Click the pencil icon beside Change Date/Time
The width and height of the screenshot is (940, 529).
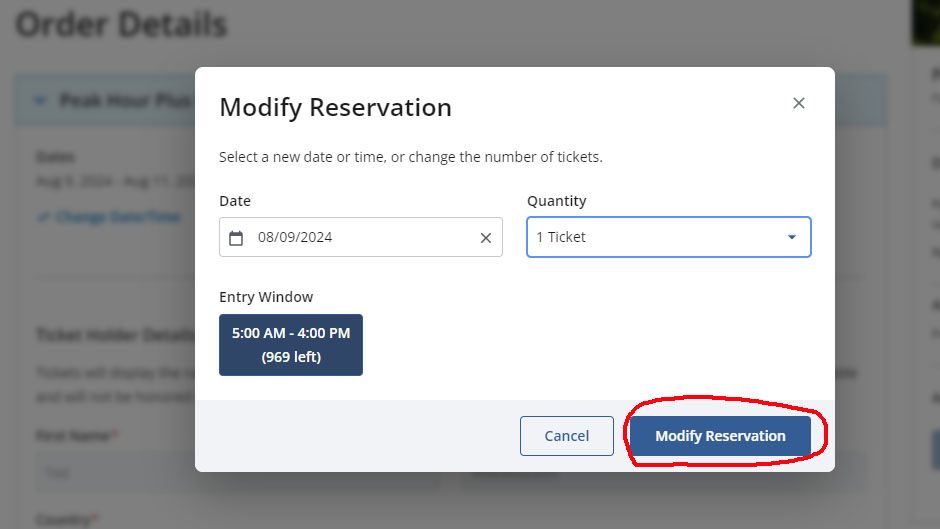(42, 217)
